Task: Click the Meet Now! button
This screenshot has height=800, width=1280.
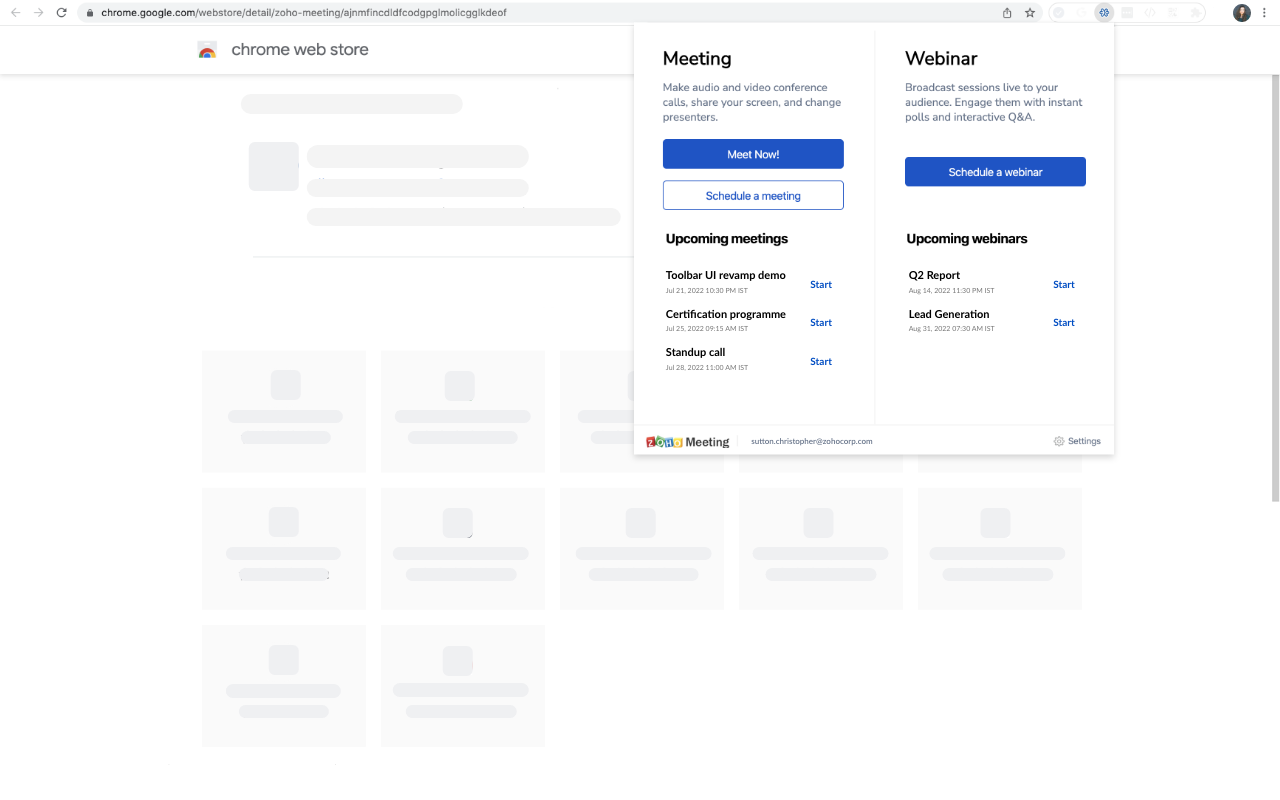Action: click(753, 153)
